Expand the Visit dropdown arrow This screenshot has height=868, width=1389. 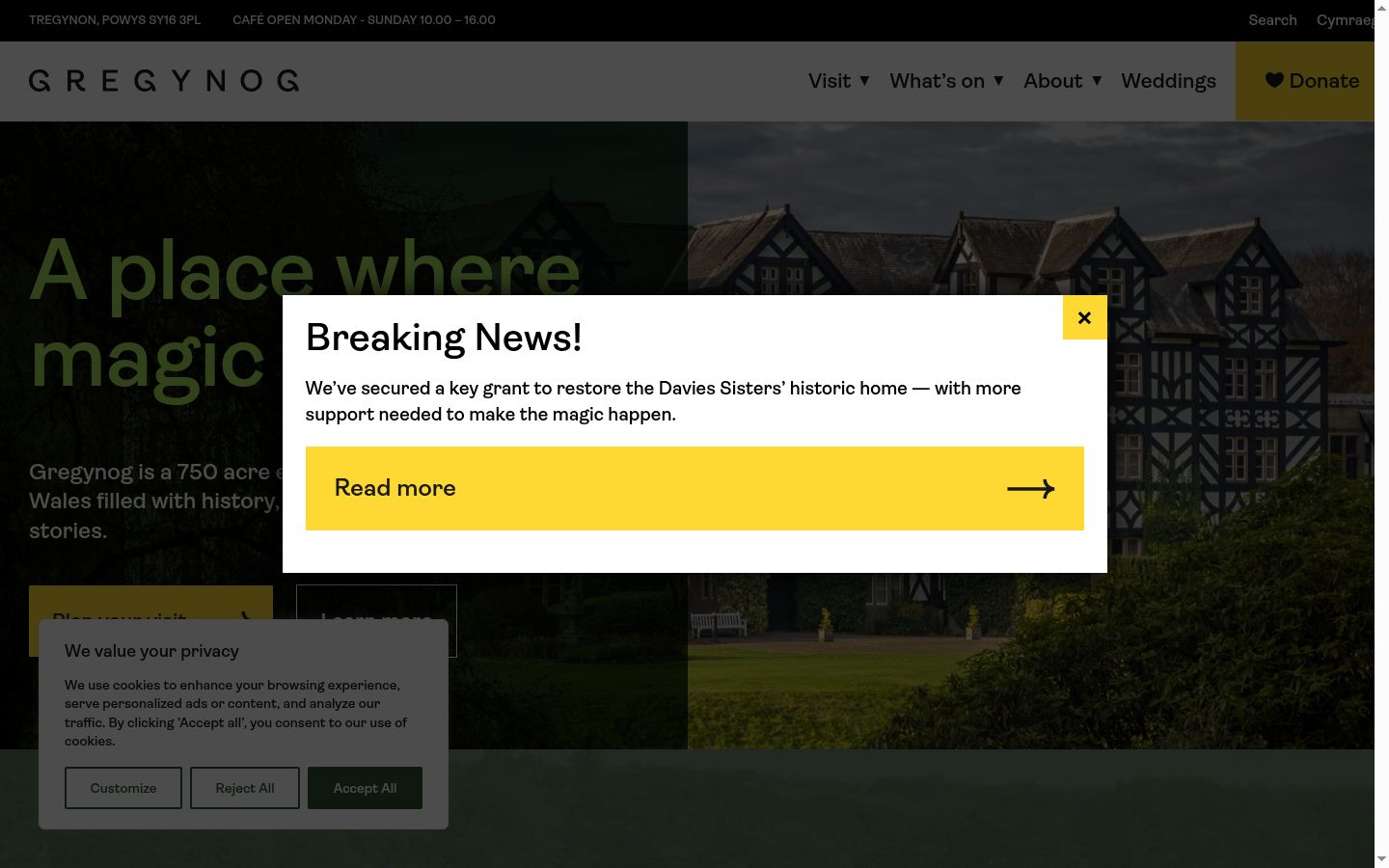(x=864, y=81)
